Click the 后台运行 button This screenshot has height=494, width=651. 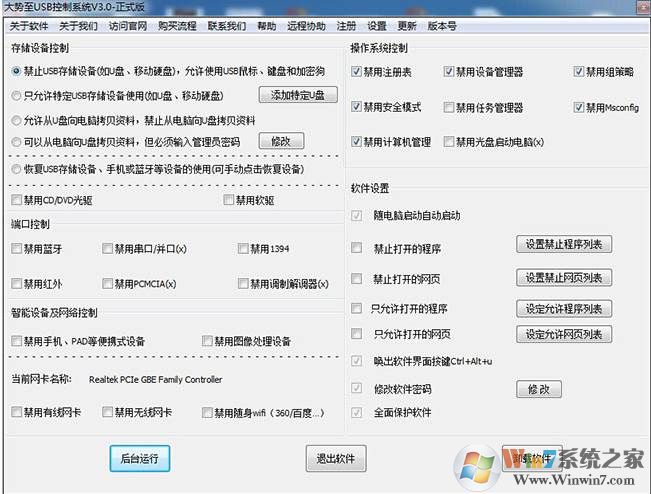(x=140, y=458)
